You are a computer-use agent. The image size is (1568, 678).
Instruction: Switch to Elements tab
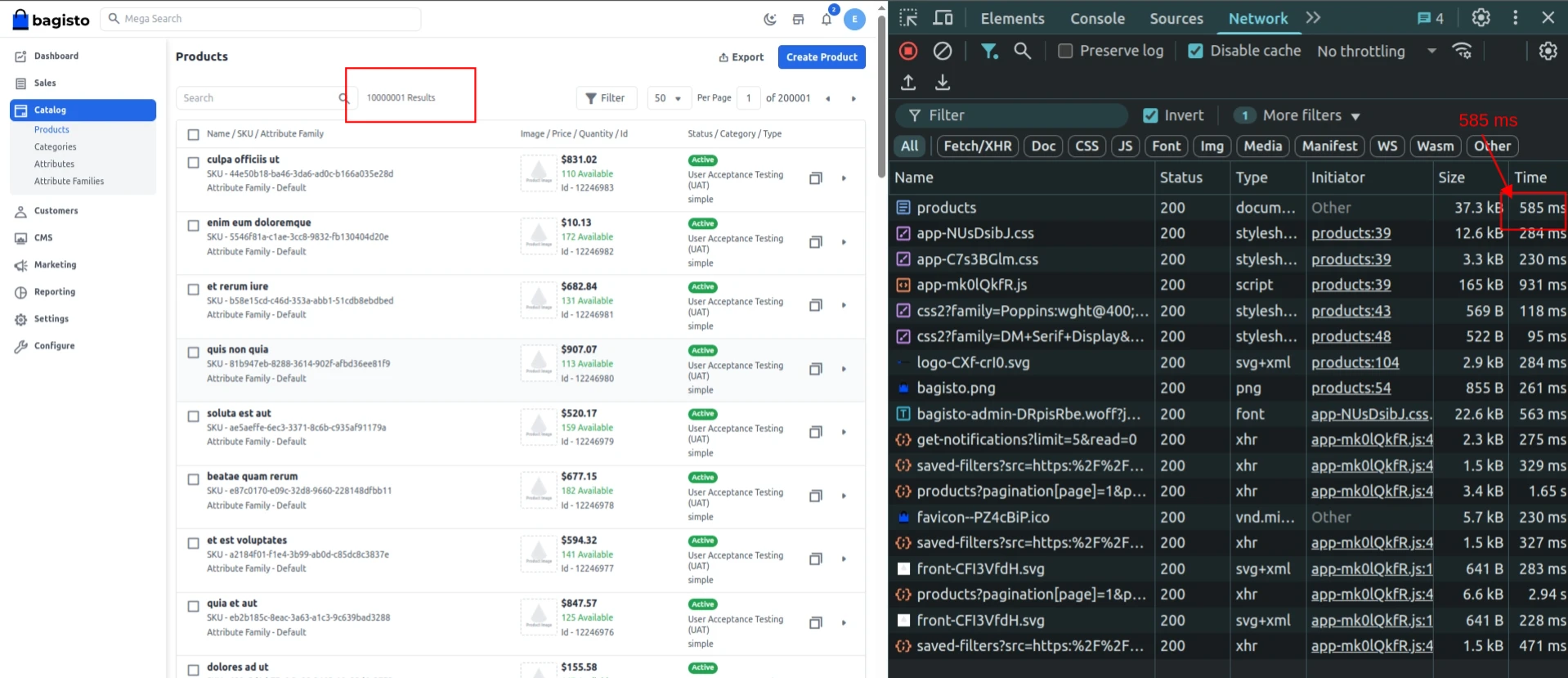pos(1012,18)
